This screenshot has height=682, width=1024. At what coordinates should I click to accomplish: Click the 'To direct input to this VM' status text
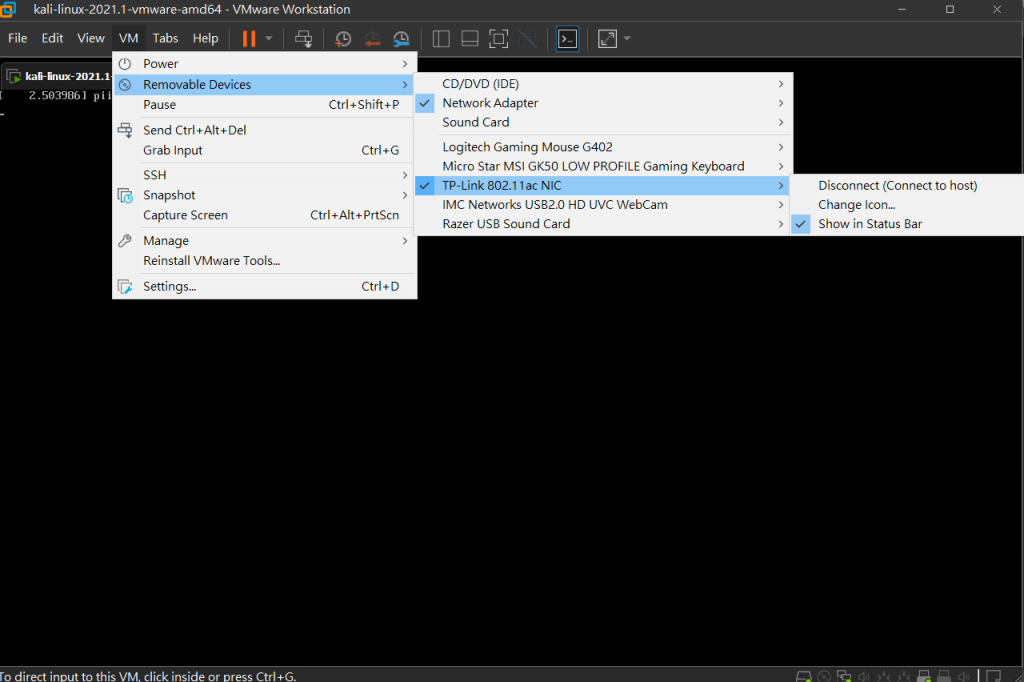click(x=148, y=676)
